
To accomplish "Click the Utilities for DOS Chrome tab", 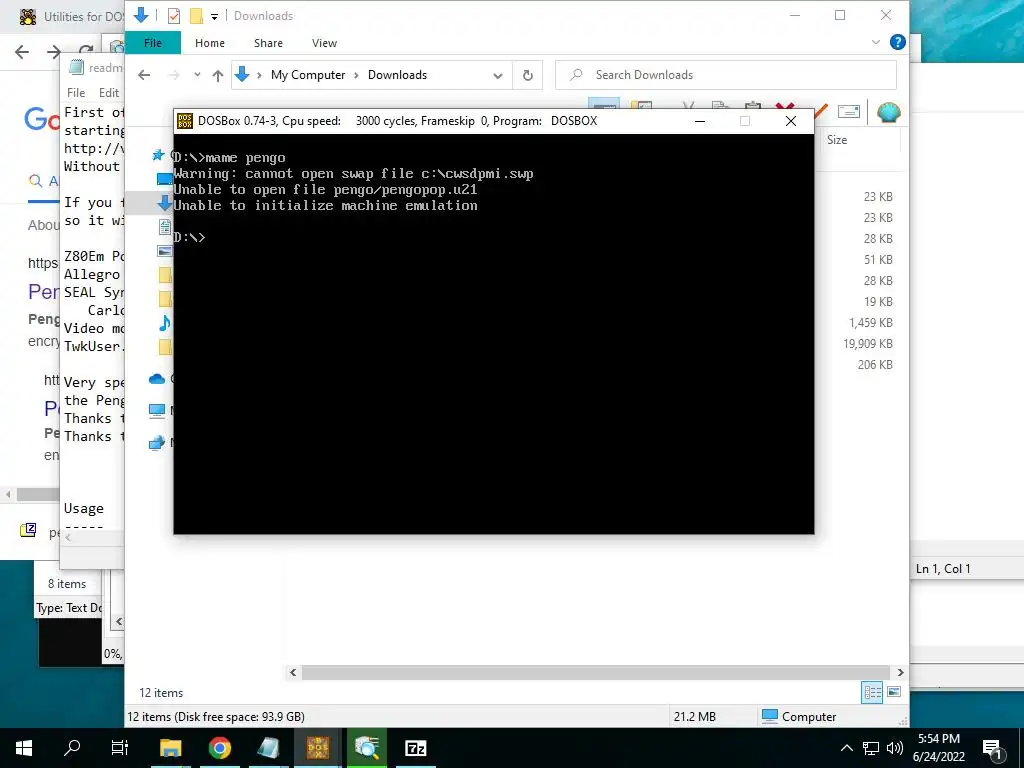I will [71, 17].
